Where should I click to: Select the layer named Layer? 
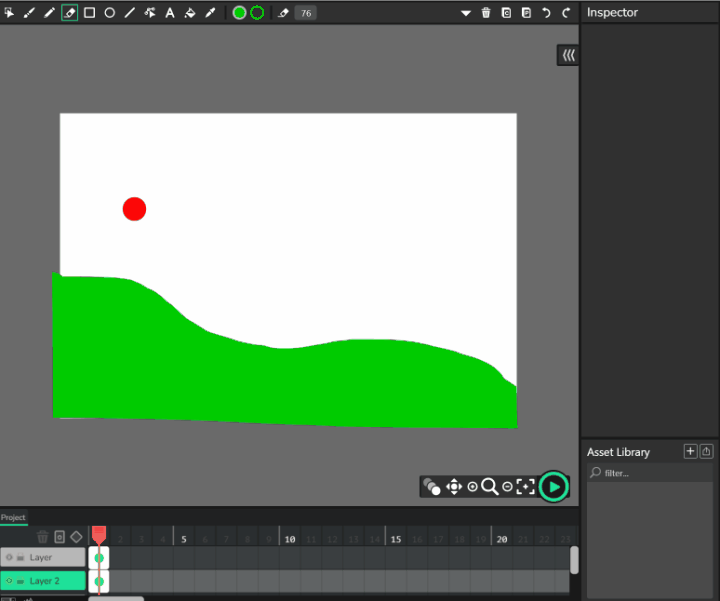[x=43, y=557]
